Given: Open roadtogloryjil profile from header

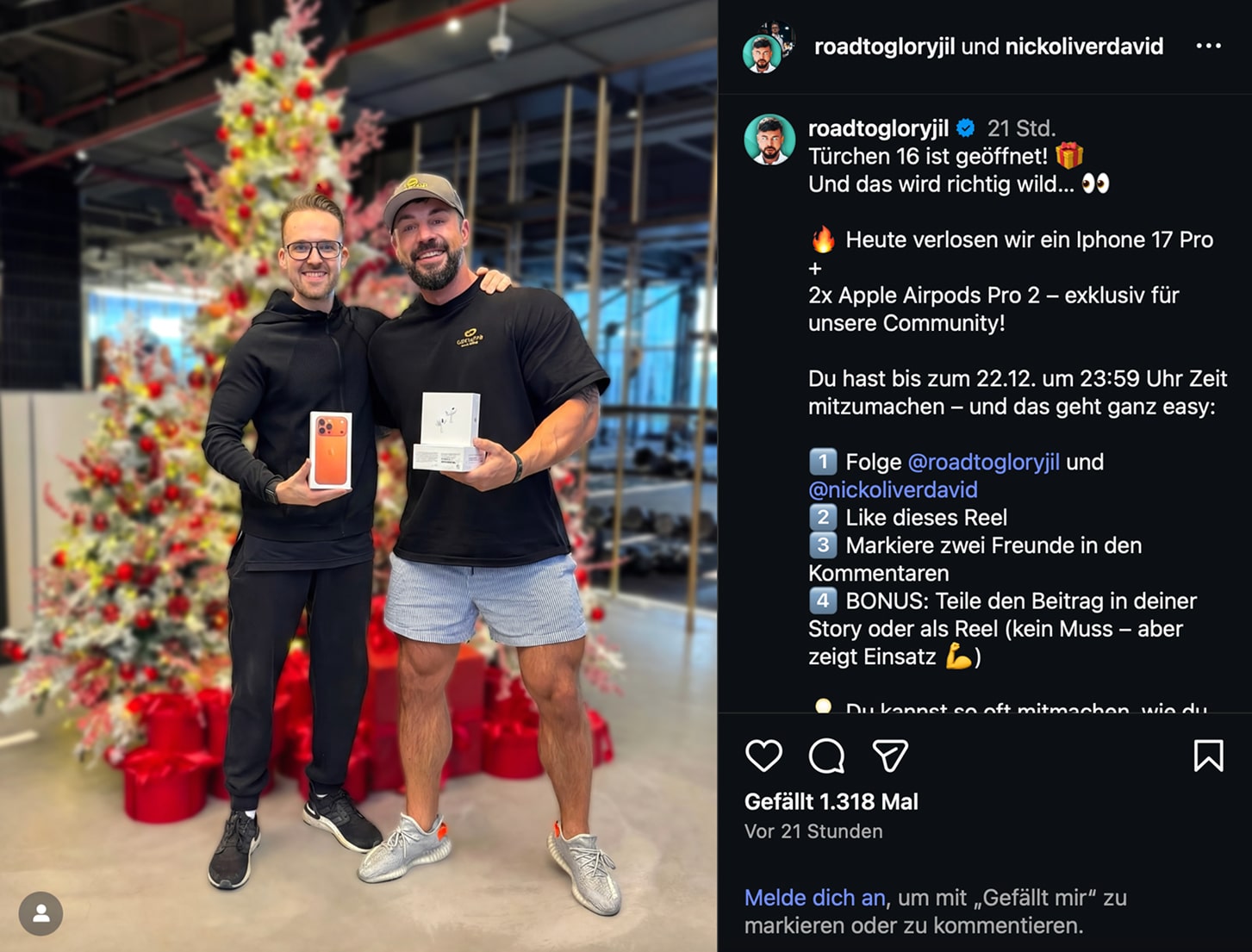Looking at the screenshot, I should pyautogui.click(x=884, y=47).
